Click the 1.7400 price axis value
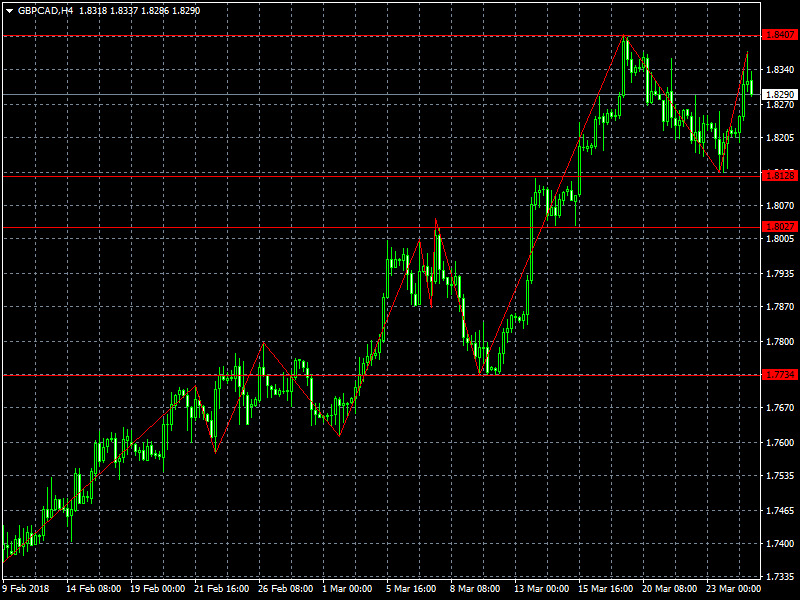 [780, 544]
